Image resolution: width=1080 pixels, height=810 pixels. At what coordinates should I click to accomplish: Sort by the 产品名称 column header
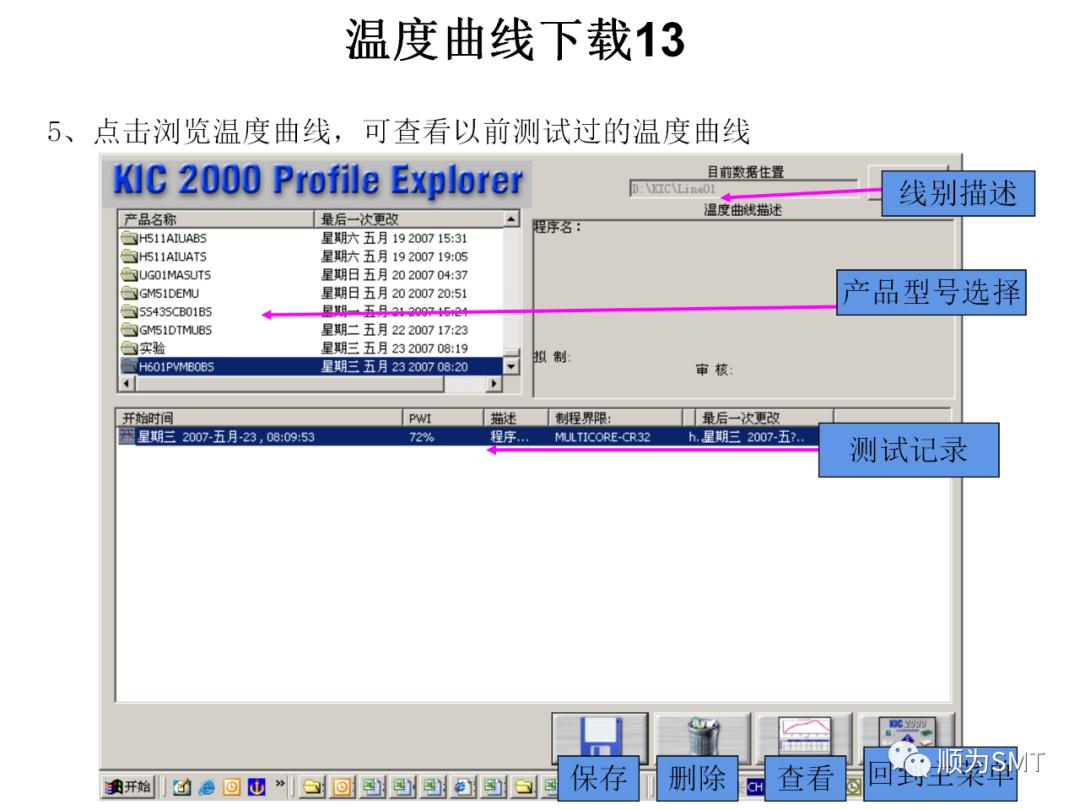coord(216,219)
